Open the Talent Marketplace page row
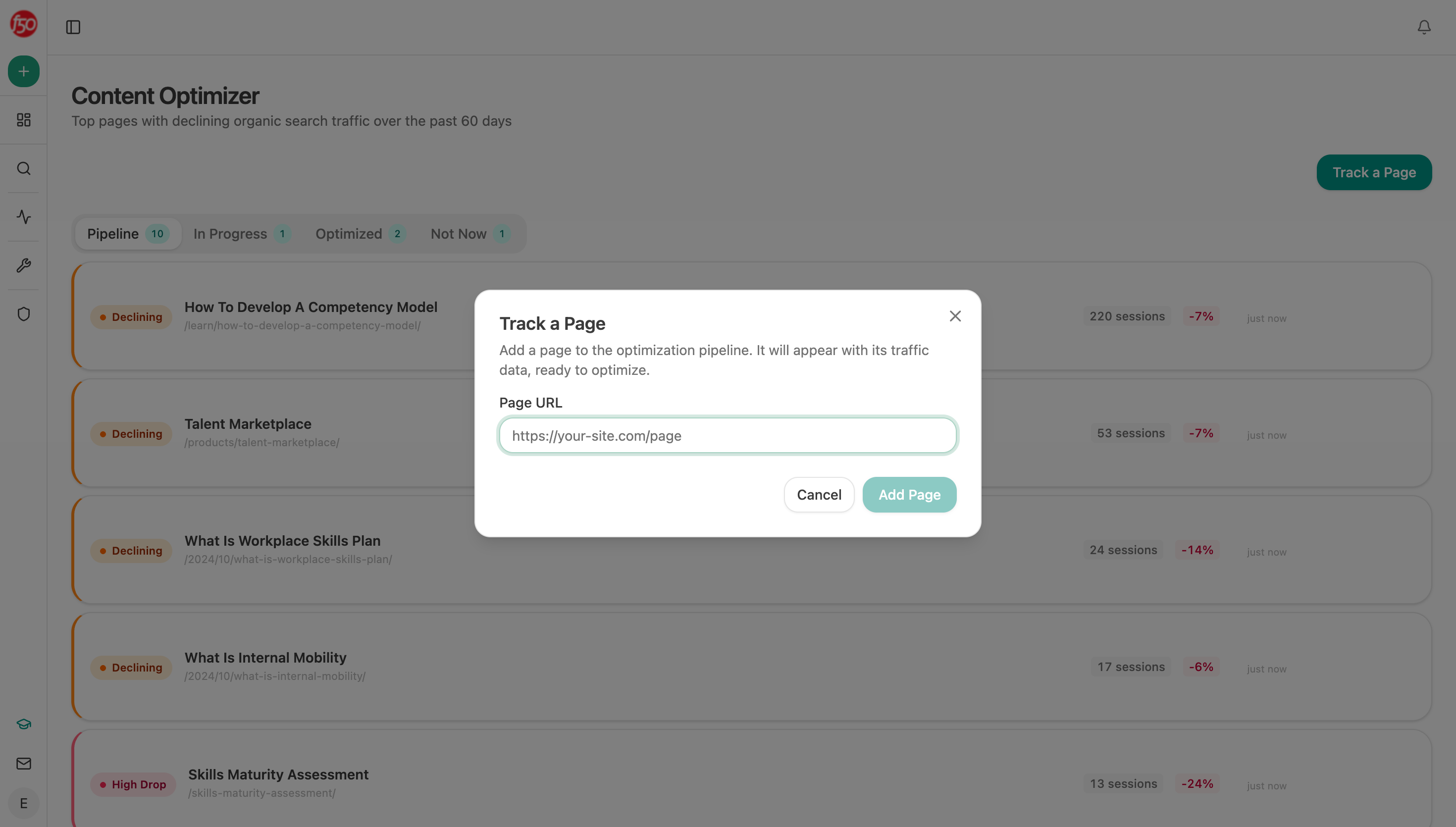This screenshot has height=827, width=1456. tap(751, 433)
